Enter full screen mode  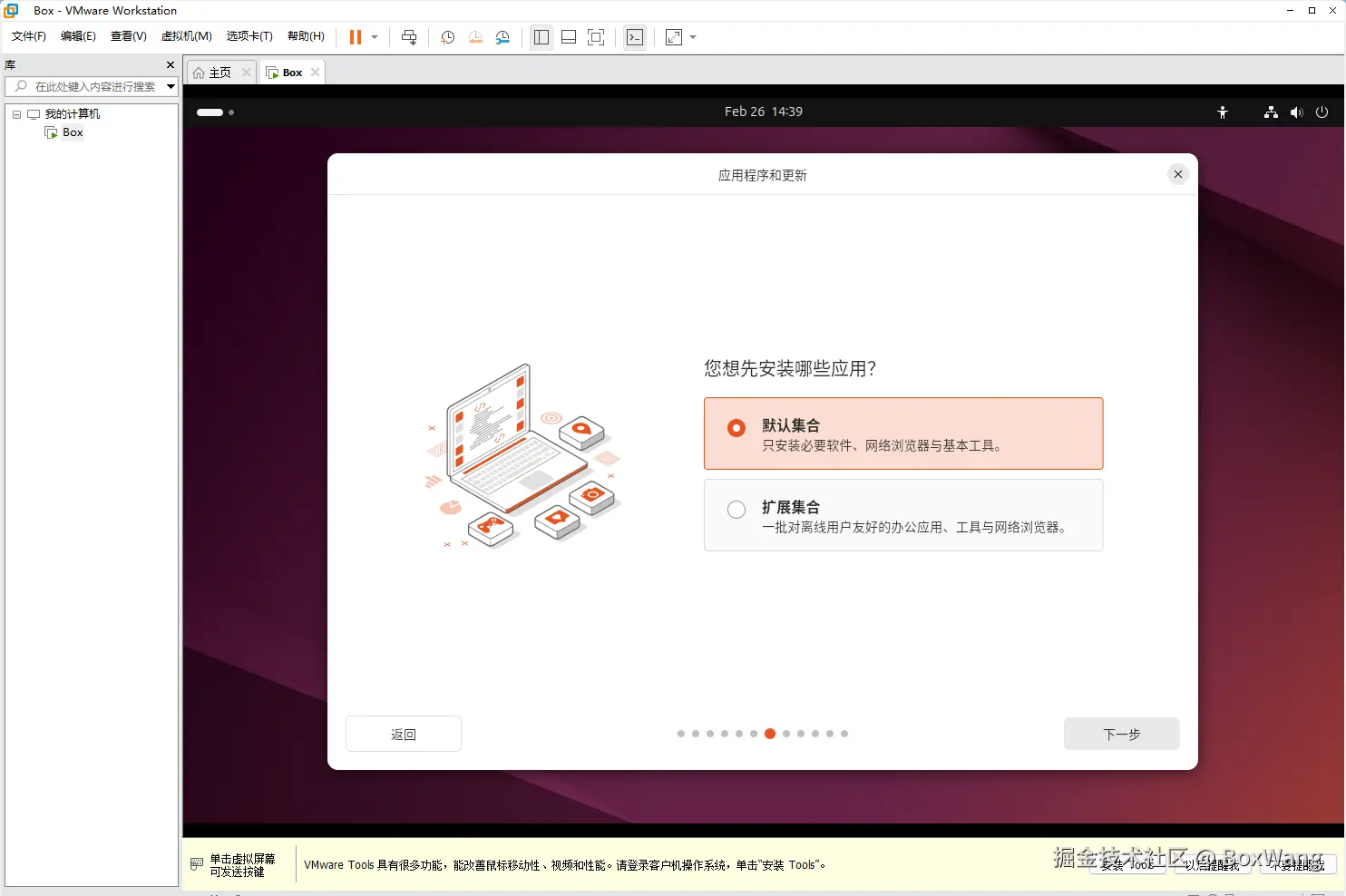click(x=596, y=37)
